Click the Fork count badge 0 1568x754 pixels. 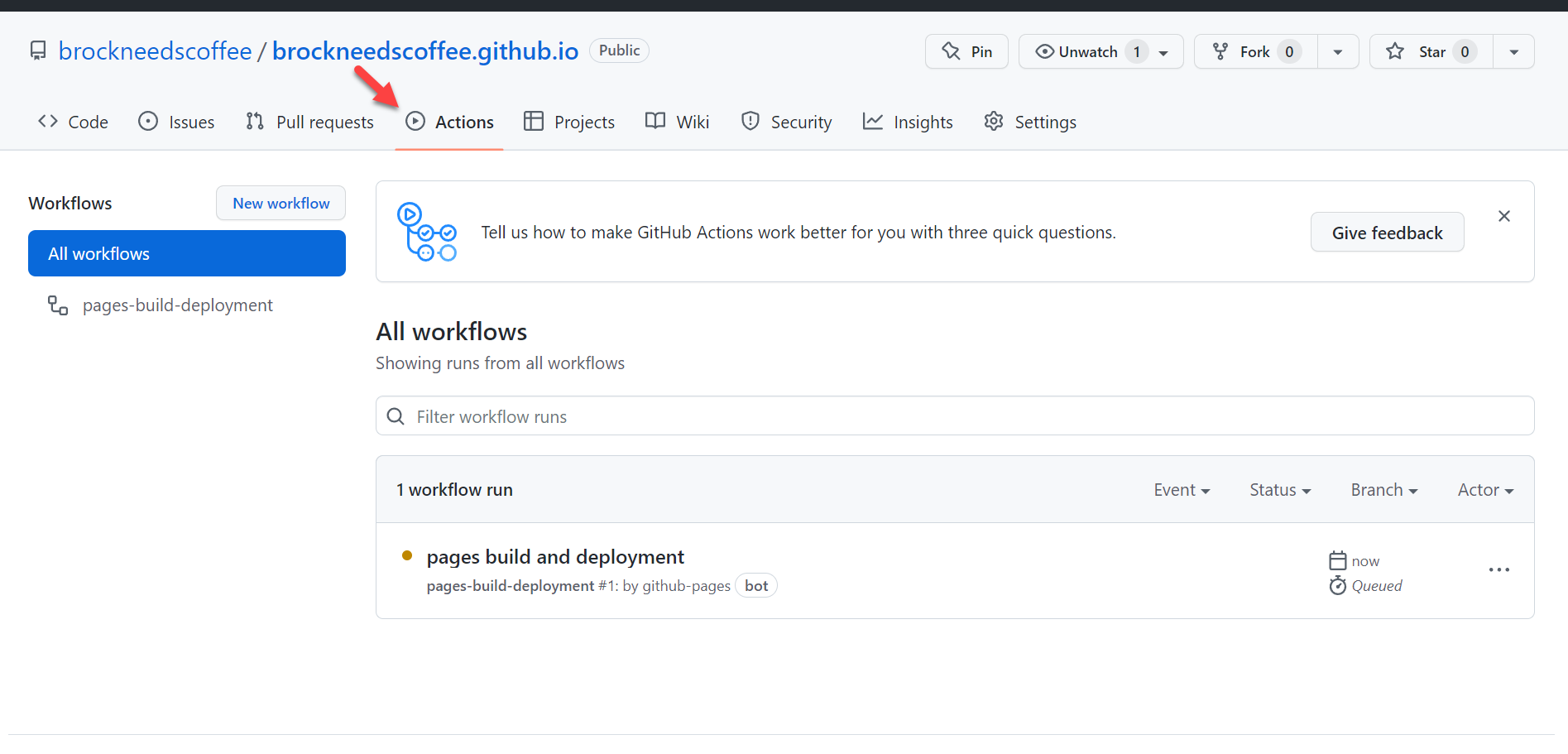click(1289, 51)
